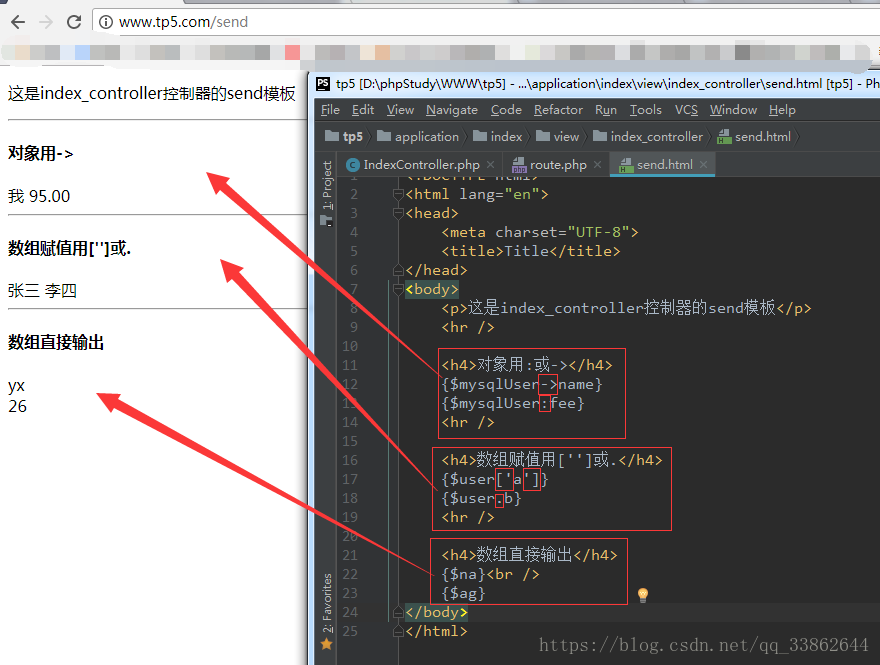This screenshot has width=880, height=665.
Task: Click the title tag line in editor
Action: click(x=531, y=251)
